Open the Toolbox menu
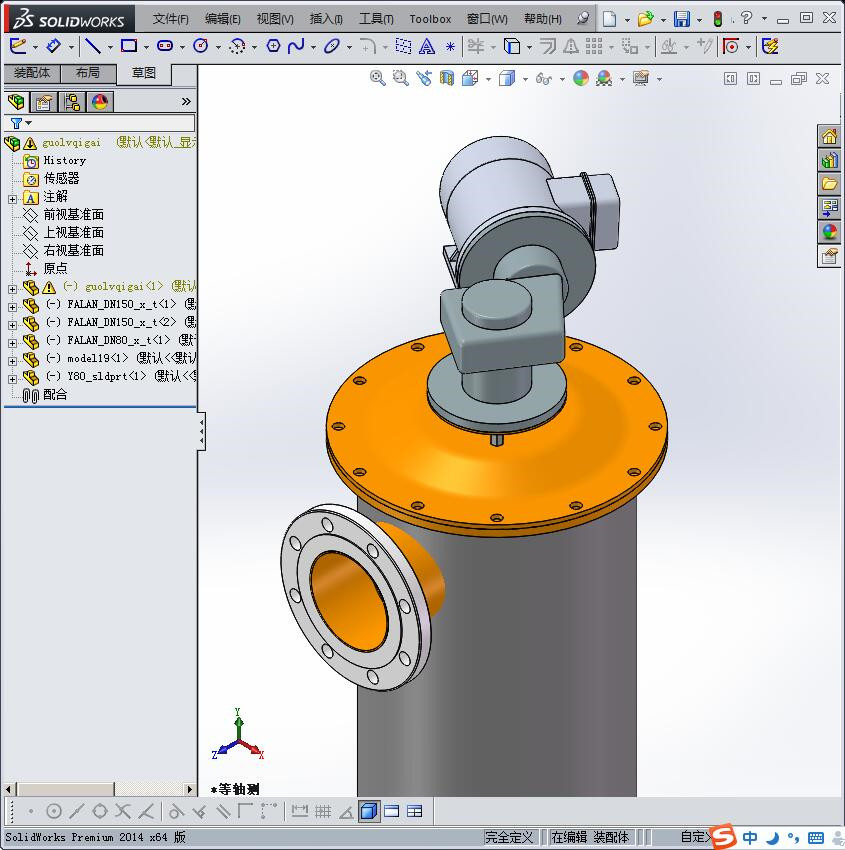The image size is (845, 850). 430,19
